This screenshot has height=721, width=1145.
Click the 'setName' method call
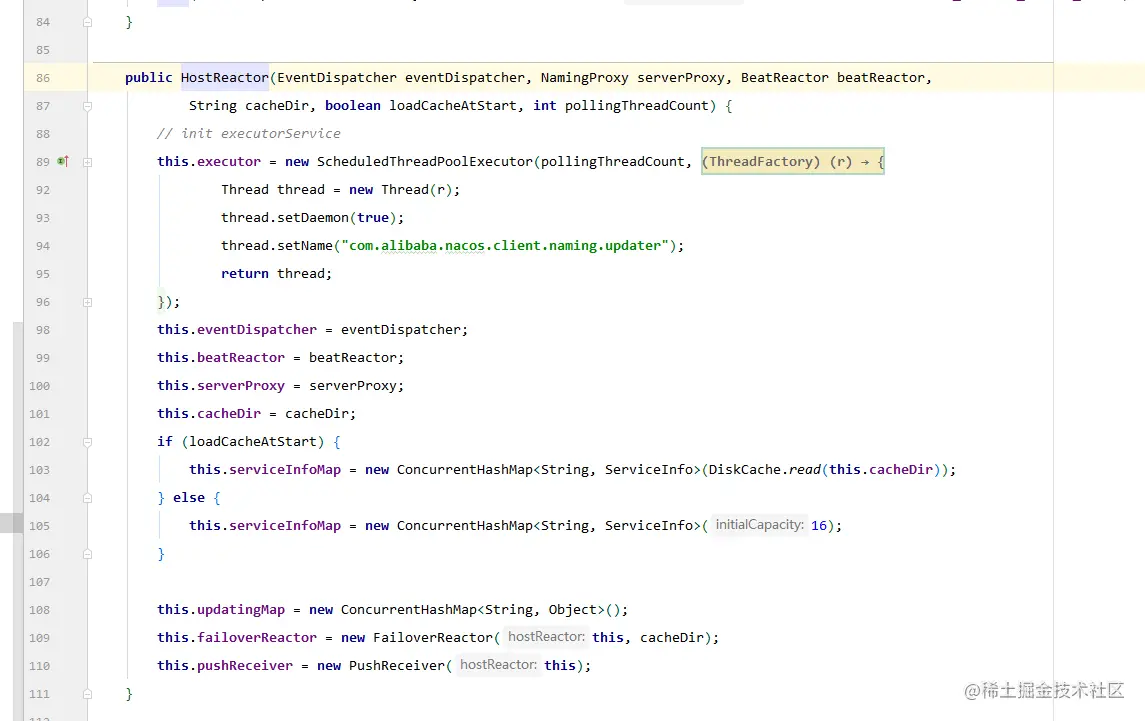pyautogui.click(x=305, y=245)
